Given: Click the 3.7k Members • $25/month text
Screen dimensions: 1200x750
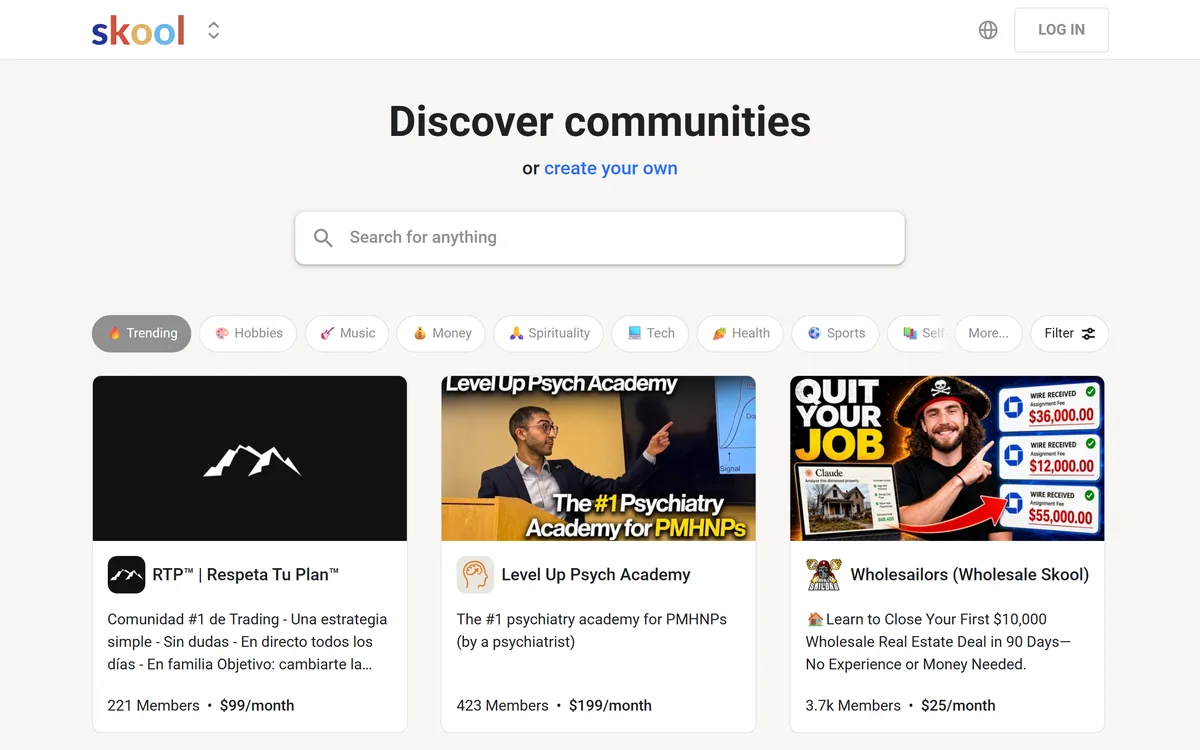Looking at the screenshot, I should (900, 706).
